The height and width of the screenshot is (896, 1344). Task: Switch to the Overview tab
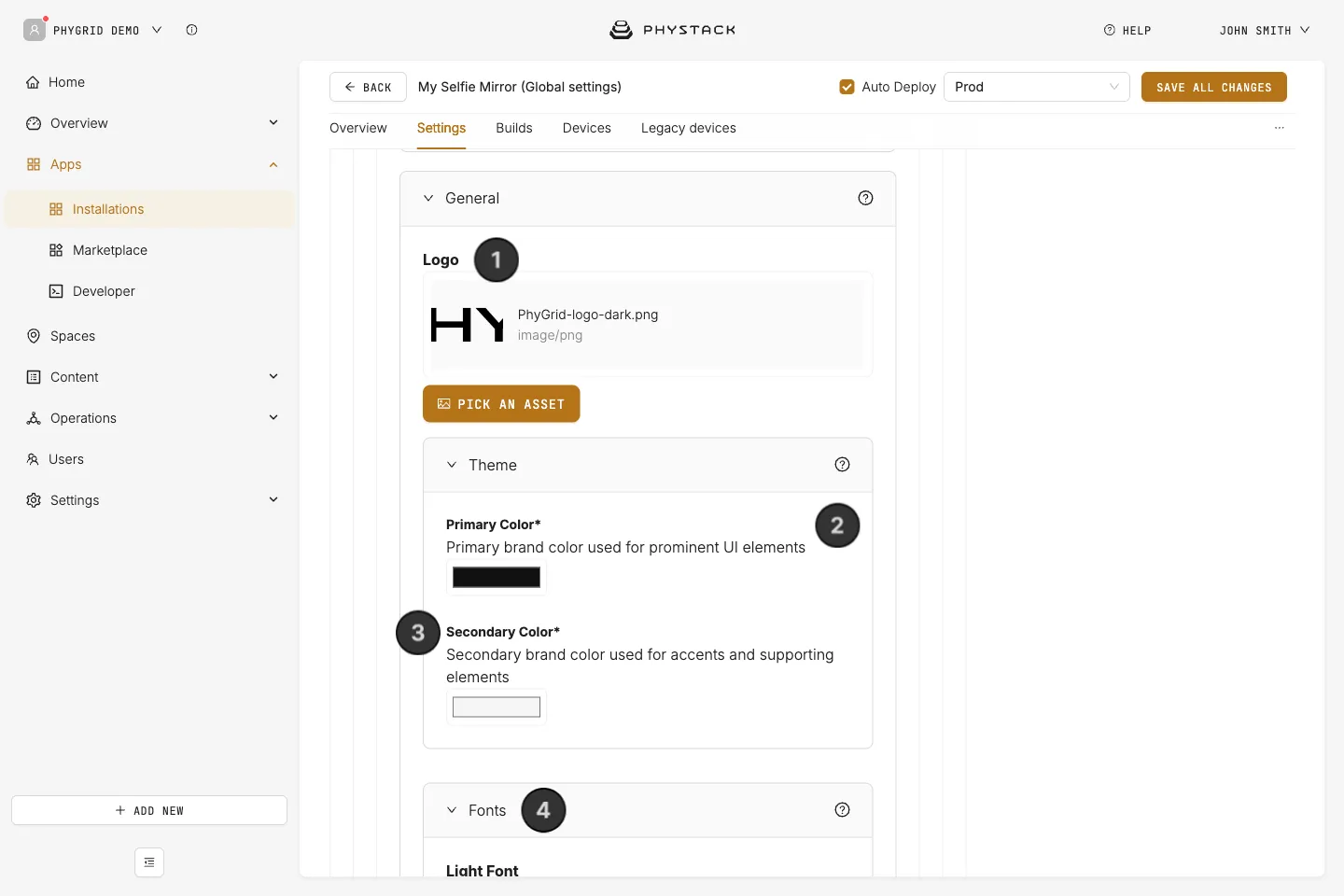point(358,128)
